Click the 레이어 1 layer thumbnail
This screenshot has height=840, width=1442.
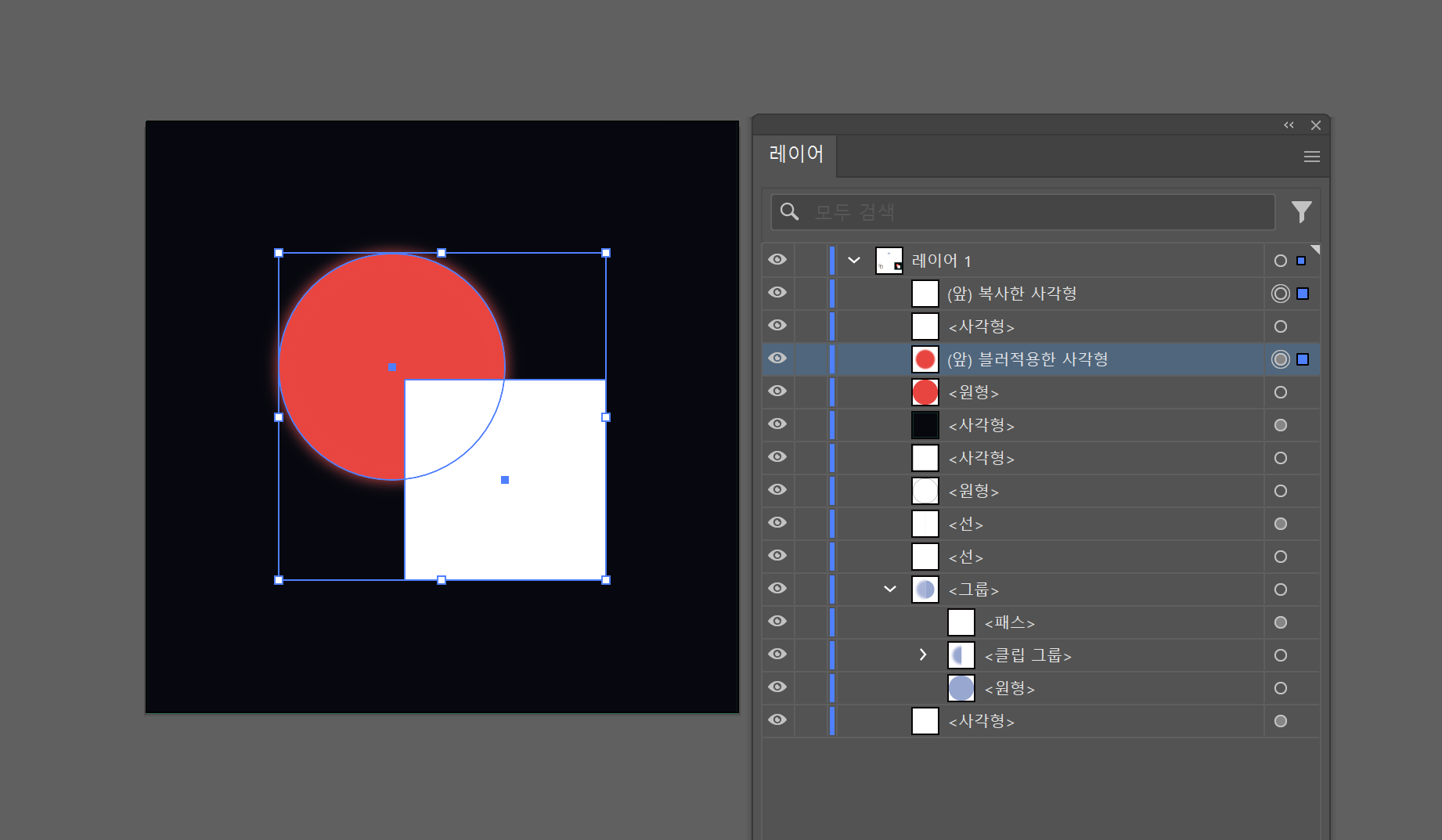coord(889,261)
